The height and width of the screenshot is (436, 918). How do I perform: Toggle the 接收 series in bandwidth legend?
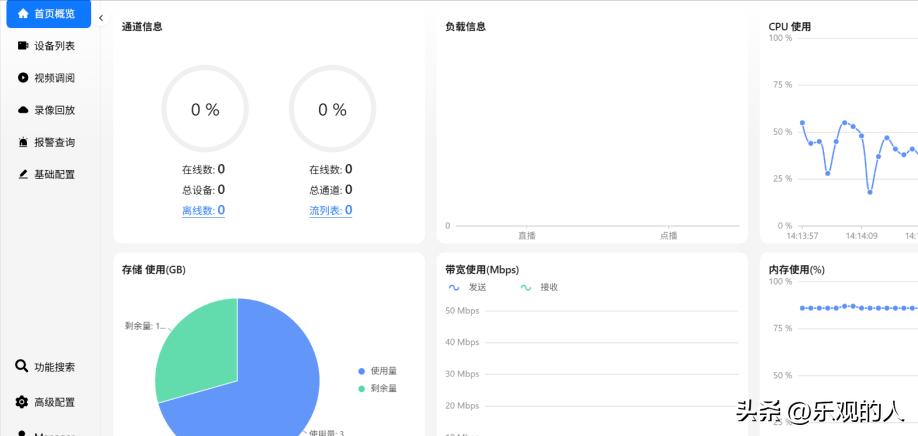pyautogui.click(x=539, y=288)
